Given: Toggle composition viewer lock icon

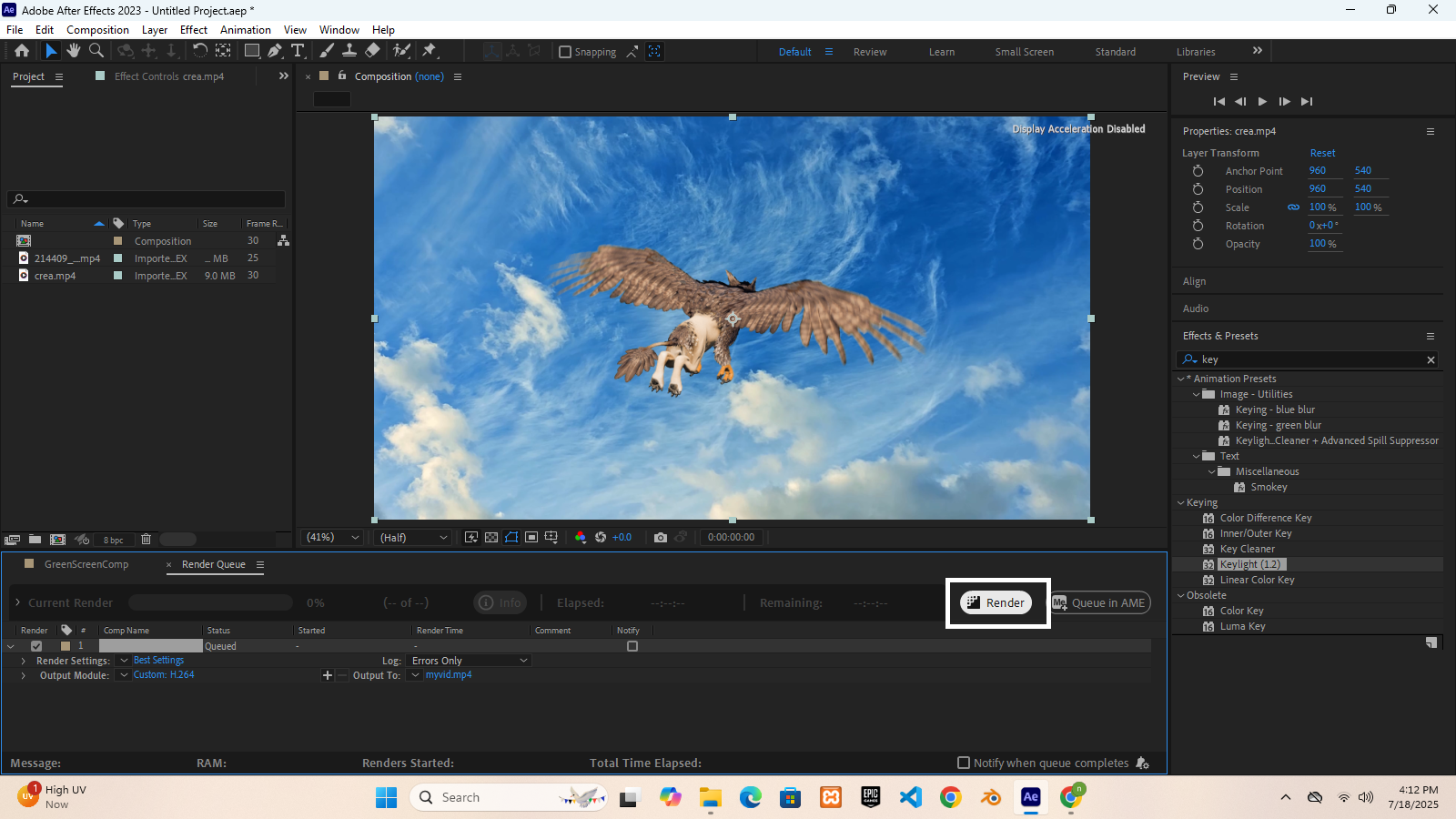Looking at the screenshot, I should pos(342,76).
